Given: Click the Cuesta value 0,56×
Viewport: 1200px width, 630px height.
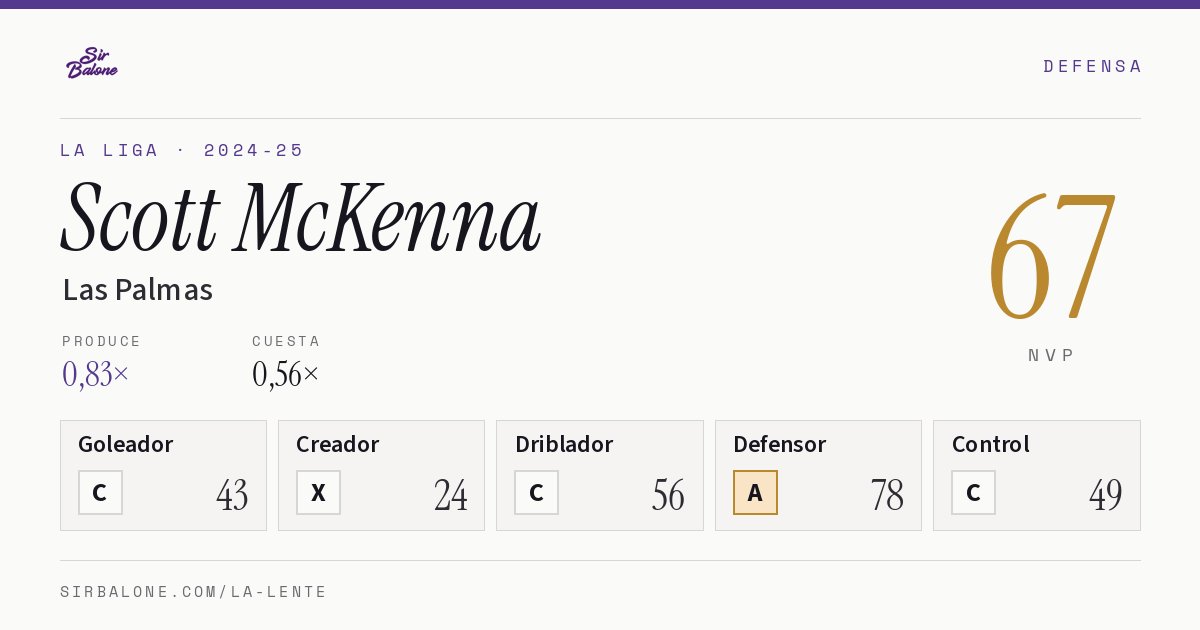Looking at the screenshot, I should (286, 374).
